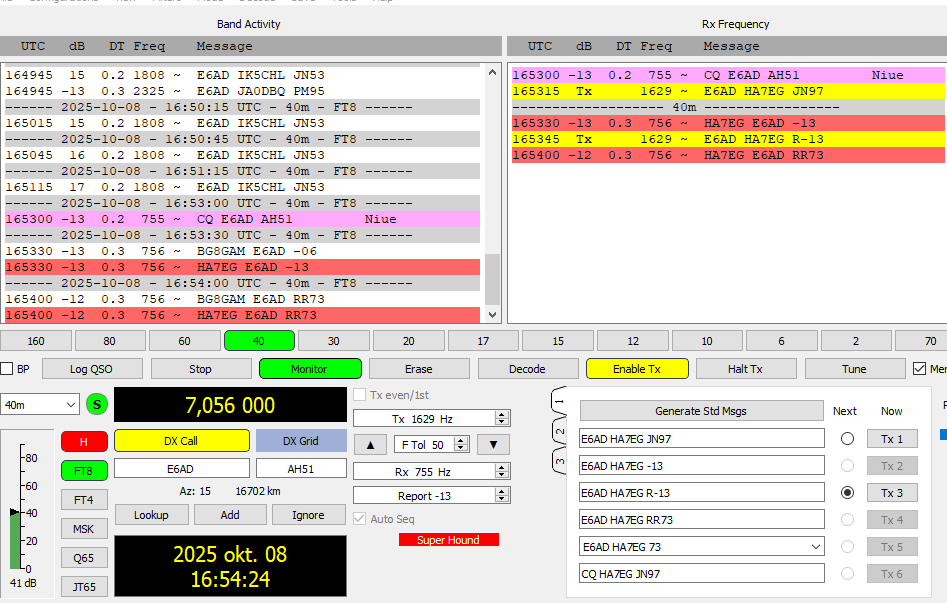The height and width of the screenshot is (603, 947).
Task: Expand the E6AD HA7EG 73 message dropdown
Action: click(x=816, y=547)
